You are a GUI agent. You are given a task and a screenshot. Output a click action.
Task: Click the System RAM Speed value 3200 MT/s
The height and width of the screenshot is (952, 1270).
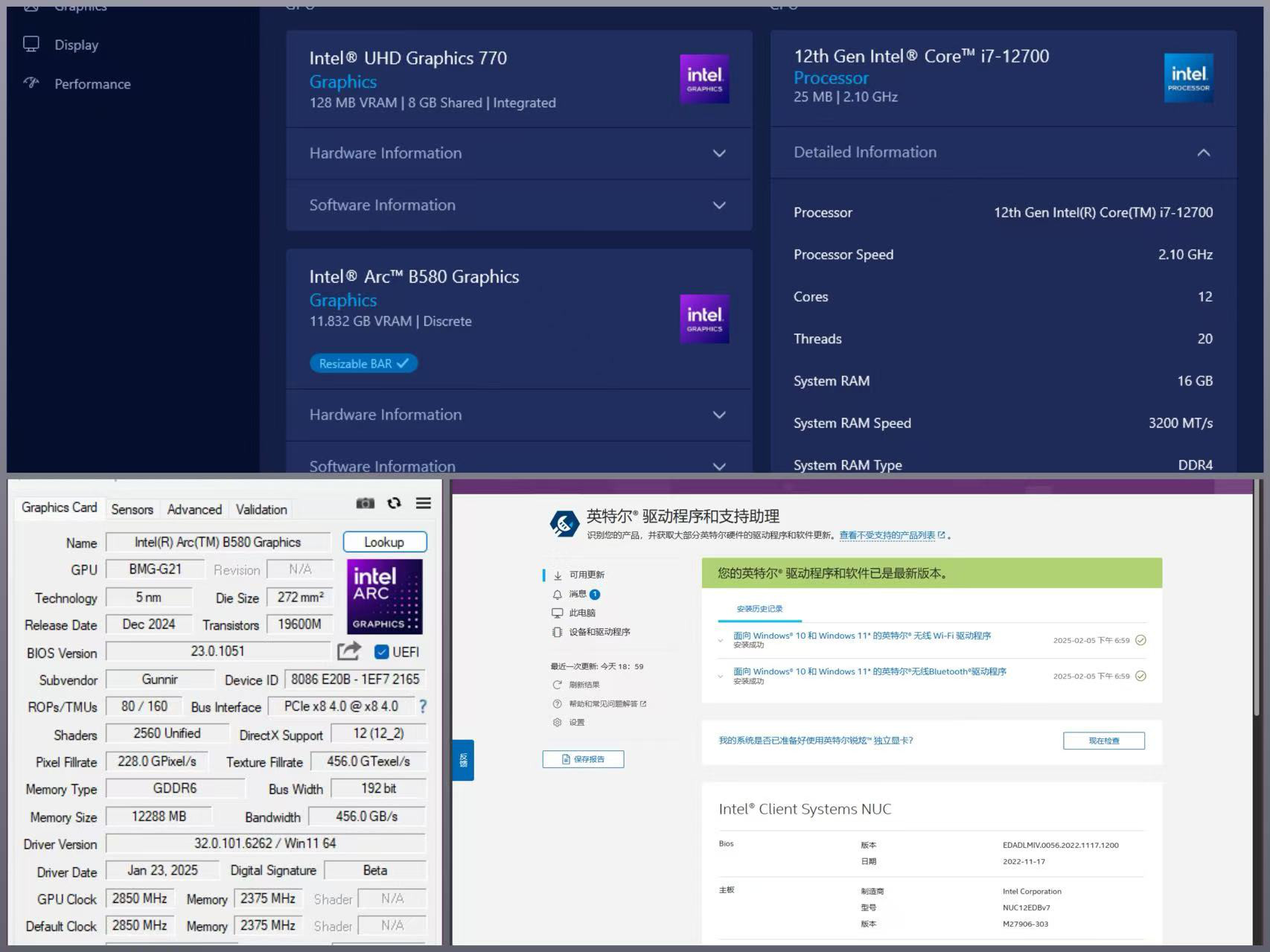(x=1180, y=423)
